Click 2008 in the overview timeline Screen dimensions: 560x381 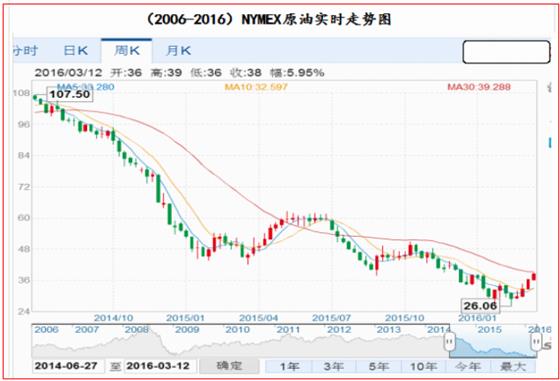tap(136, 329)
